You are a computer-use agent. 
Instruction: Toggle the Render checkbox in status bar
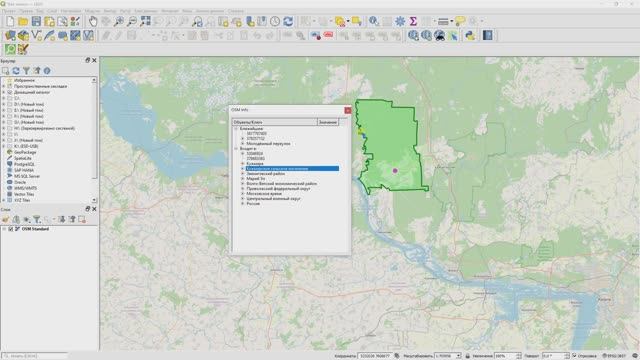(x=574, y=356)
